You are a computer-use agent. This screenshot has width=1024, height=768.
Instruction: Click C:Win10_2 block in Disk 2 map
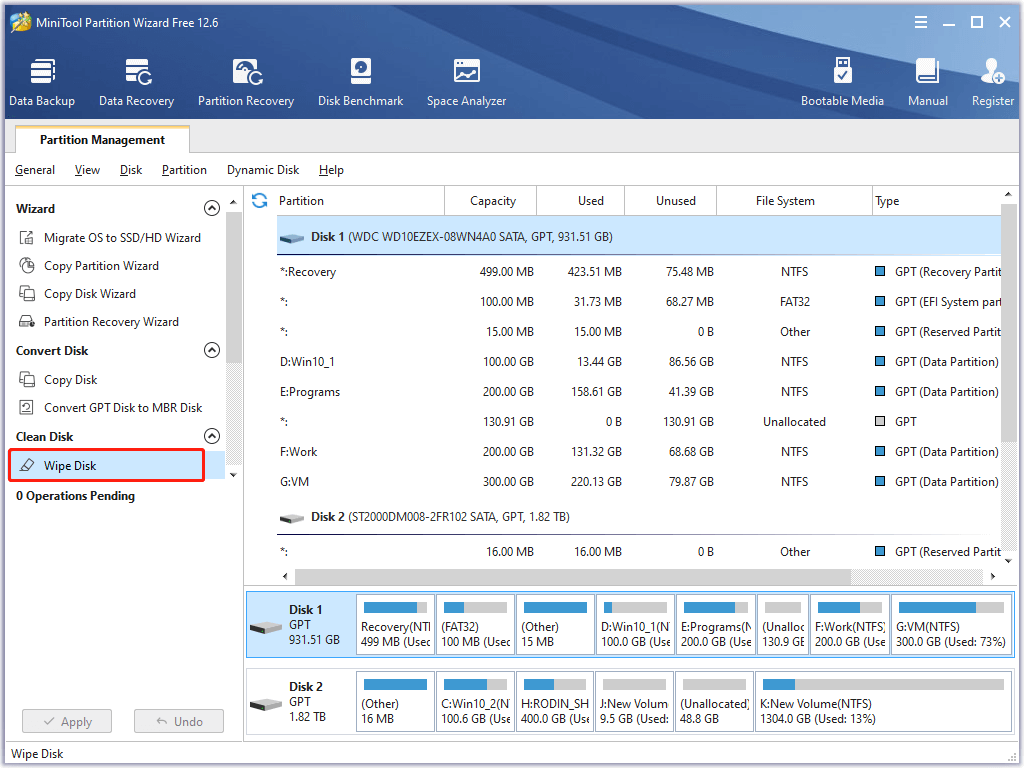point(475,702)
